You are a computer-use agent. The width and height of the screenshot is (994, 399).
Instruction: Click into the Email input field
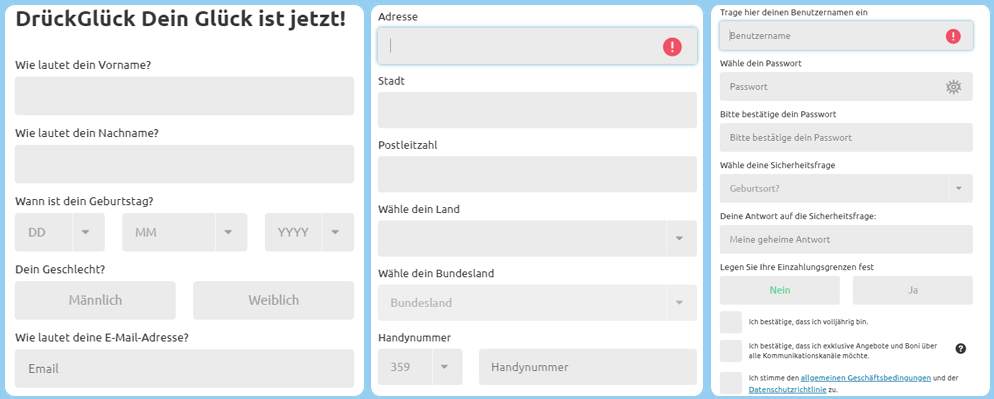pos(184,368)
